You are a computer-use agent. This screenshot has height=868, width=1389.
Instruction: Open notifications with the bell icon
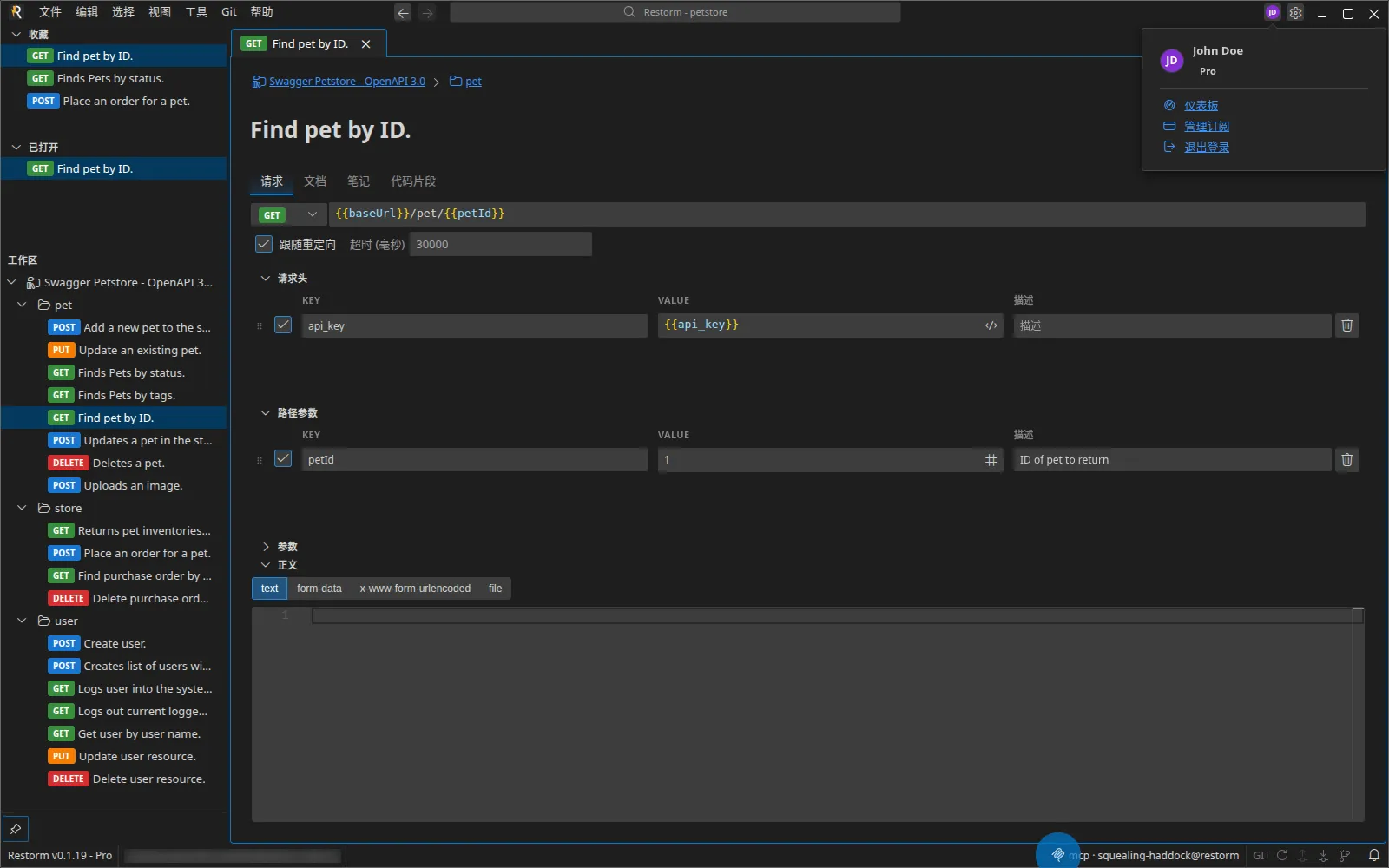coord(1374,855)
